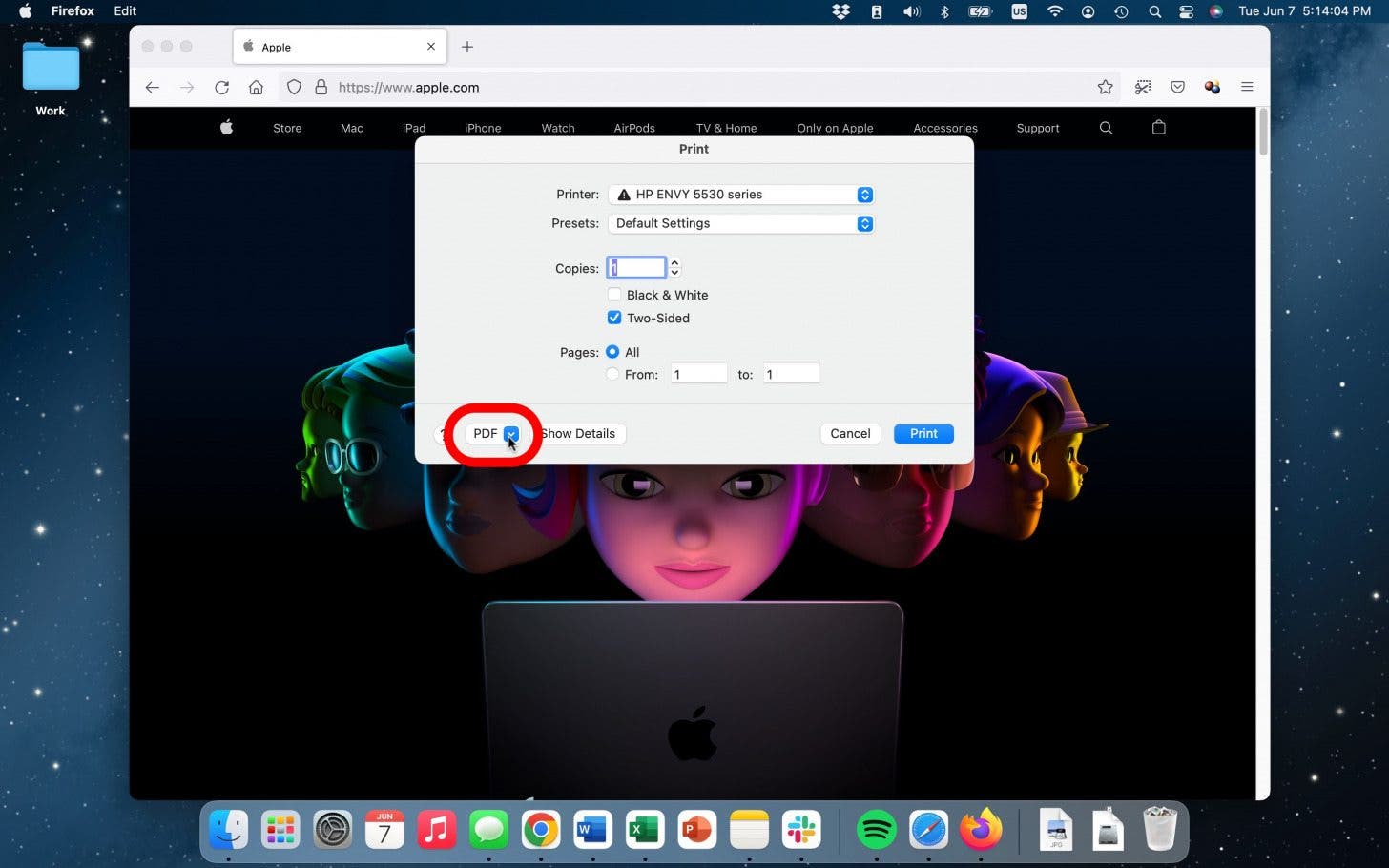This screenshot has height=868, width=1389.
Task: Click the volume icon in menu bar
Action: tap(912, 11)
